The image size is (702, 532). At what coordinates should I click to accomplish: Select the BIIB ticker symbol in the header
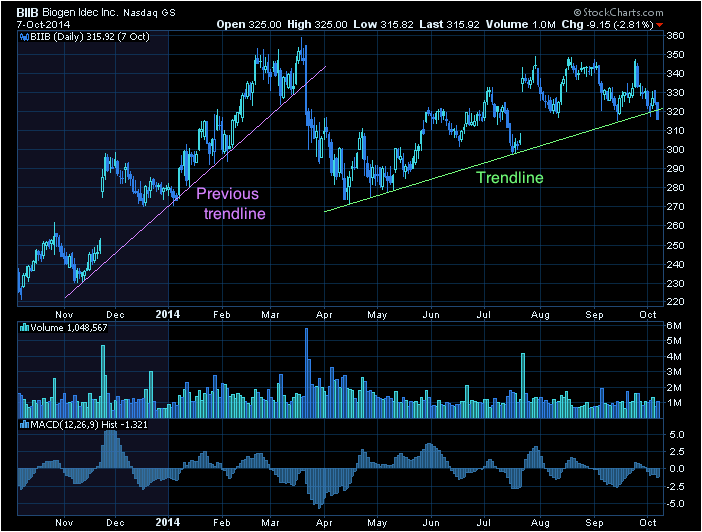(27, 13)
